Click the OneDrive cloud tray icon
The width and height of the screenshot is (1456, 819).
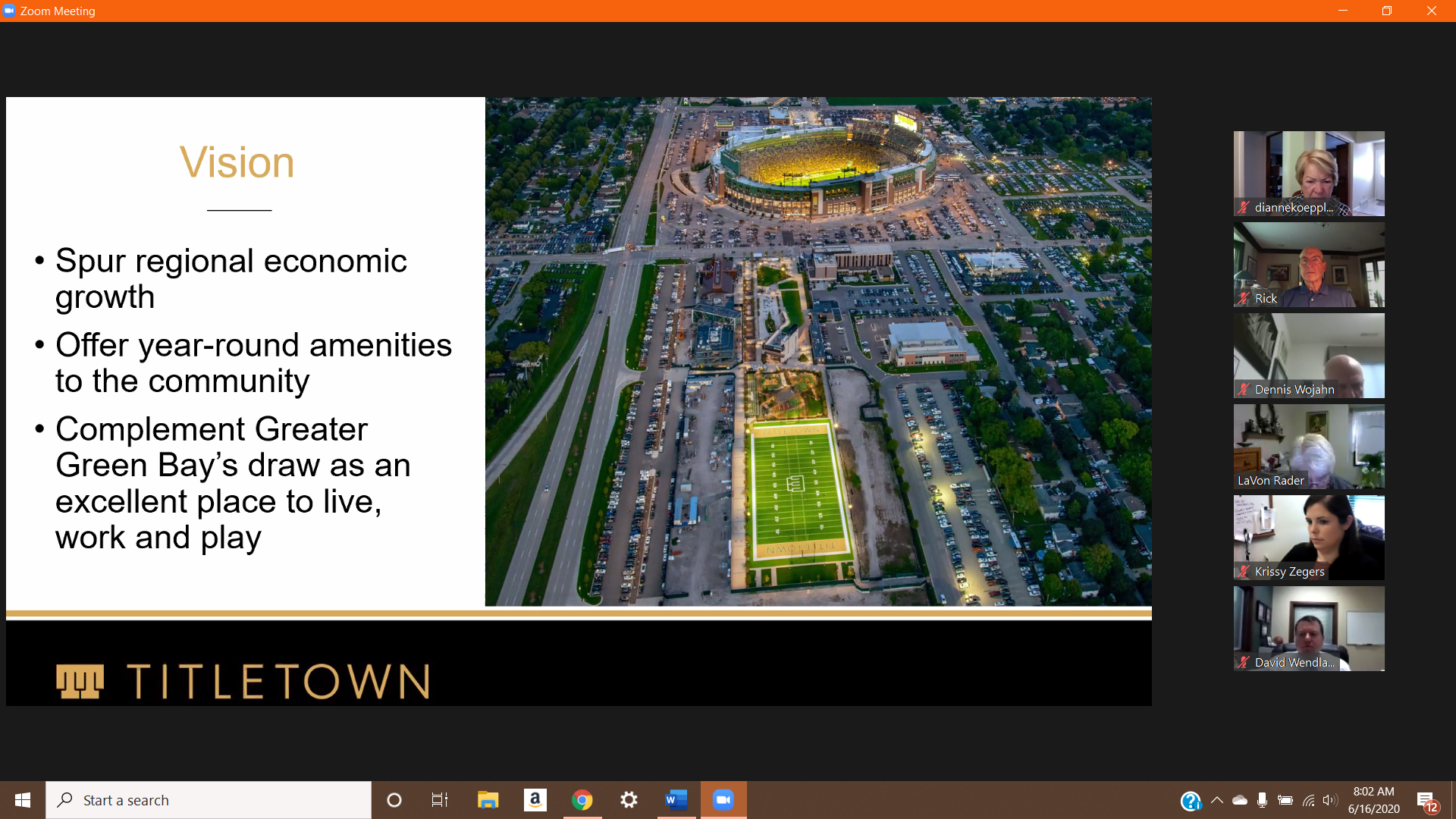(1240, 800)
